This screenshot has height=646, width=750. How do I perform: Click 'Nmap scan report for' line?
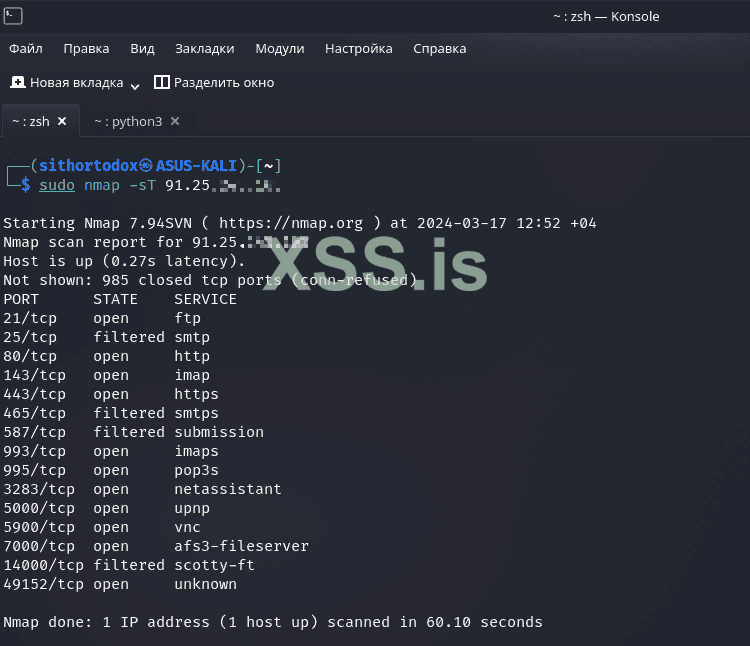(155, 242)
